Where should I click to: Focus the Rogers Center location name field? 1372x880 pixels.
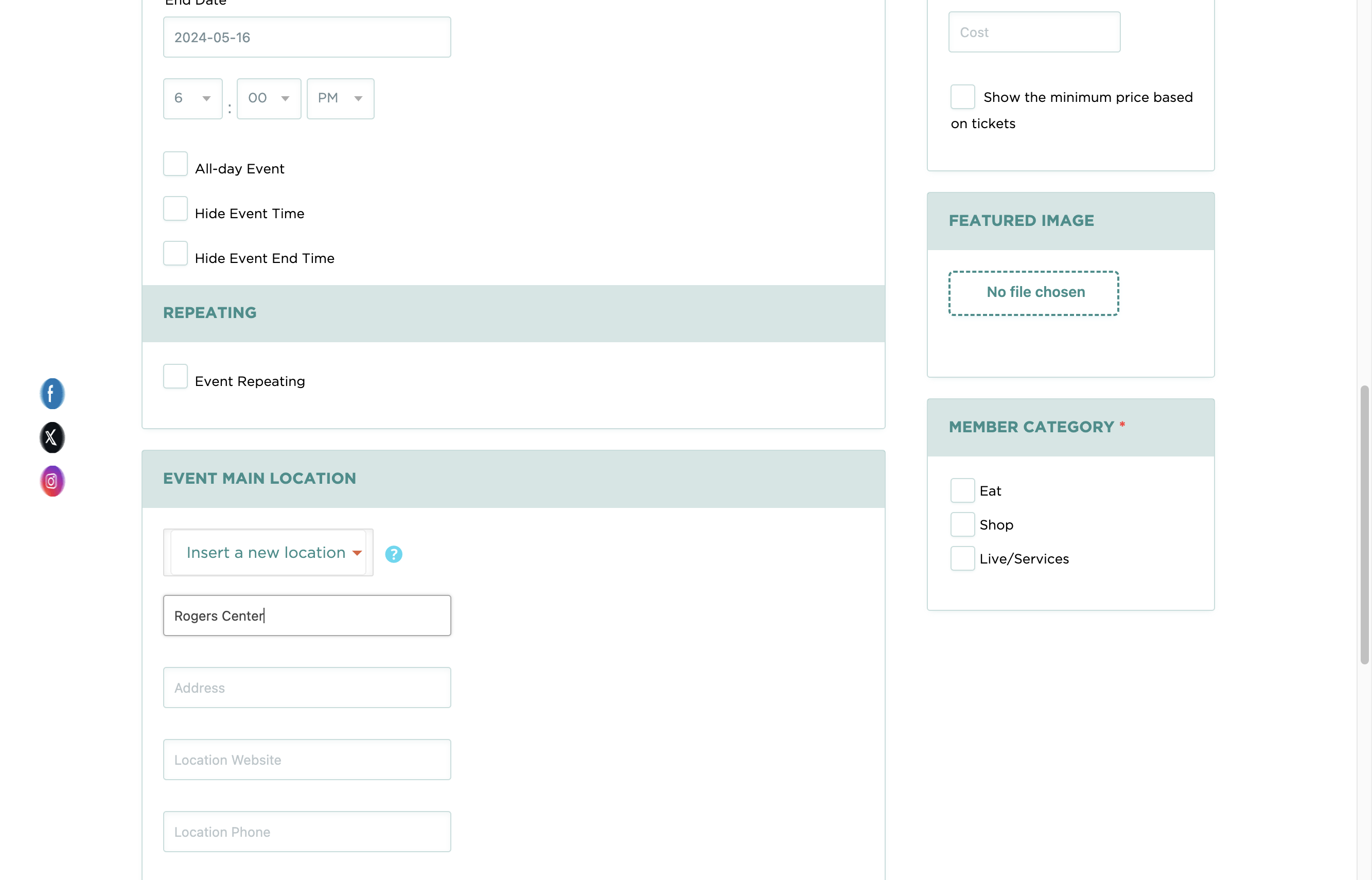click(x=307, y=615)
